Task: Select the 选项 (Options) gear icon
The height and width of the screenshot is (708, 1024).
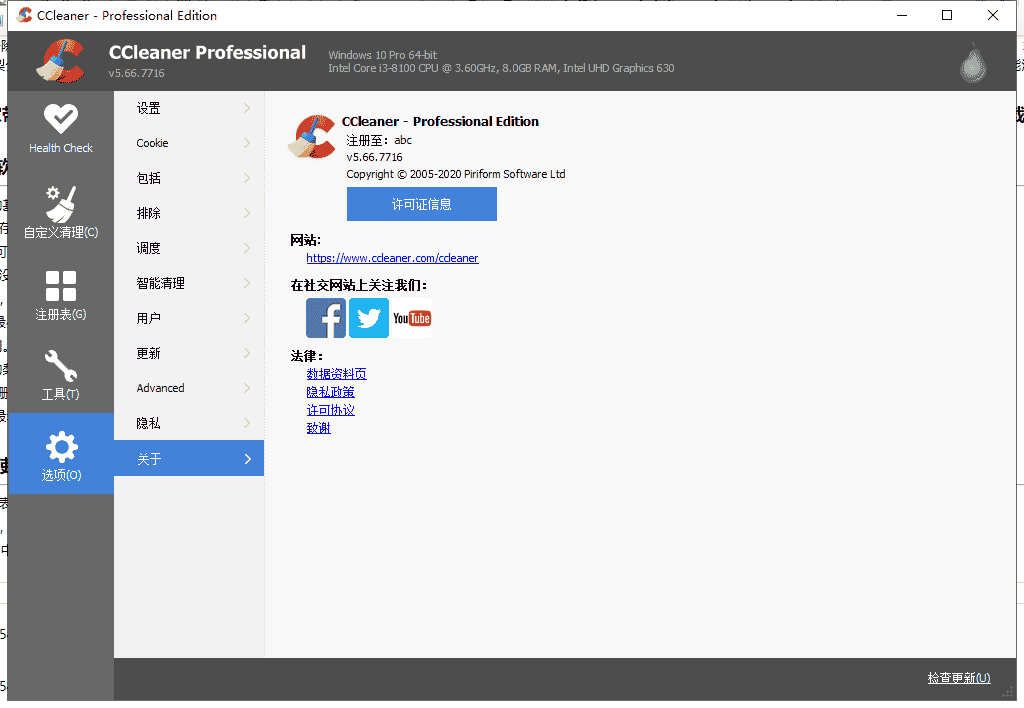Action: pyautogui.click(x=61, y=455)
